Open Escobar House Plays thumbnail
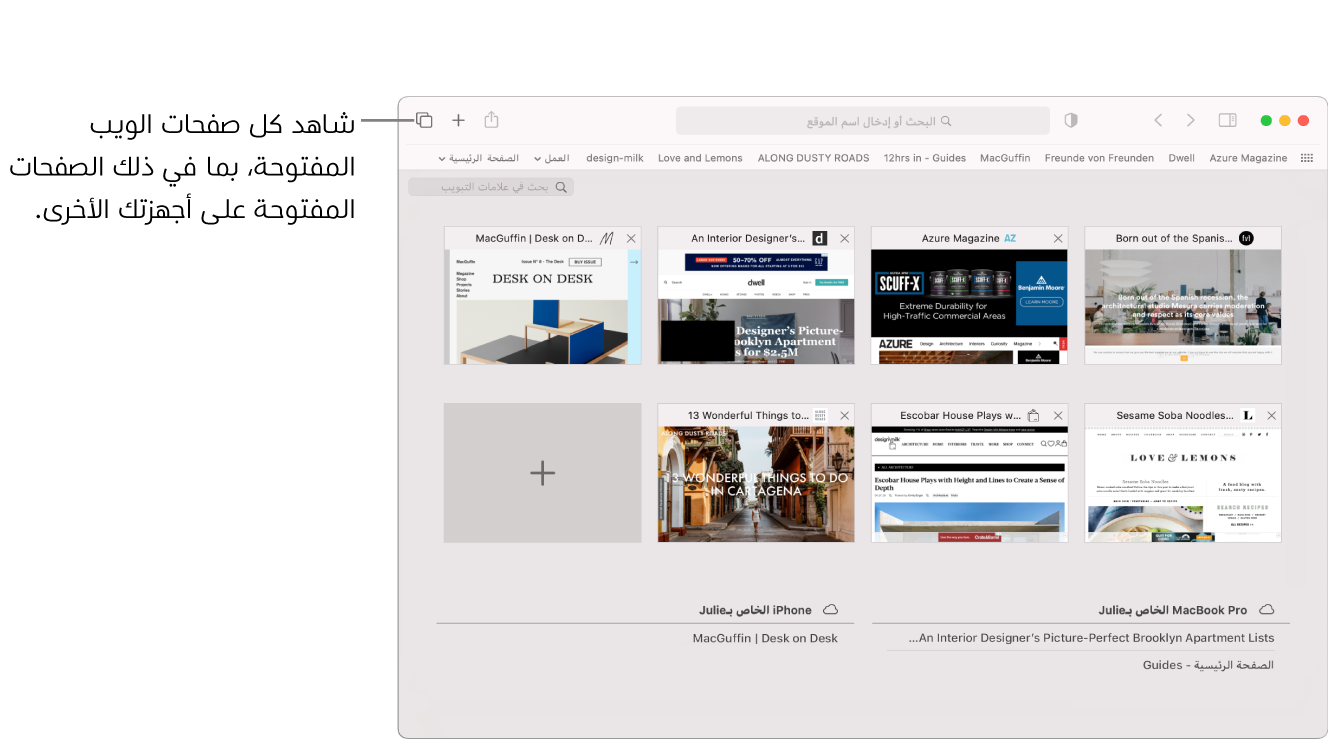Image resolution: width=1330 pixels, height=739 pixels. pyautogui.click(x=970, y=485)
